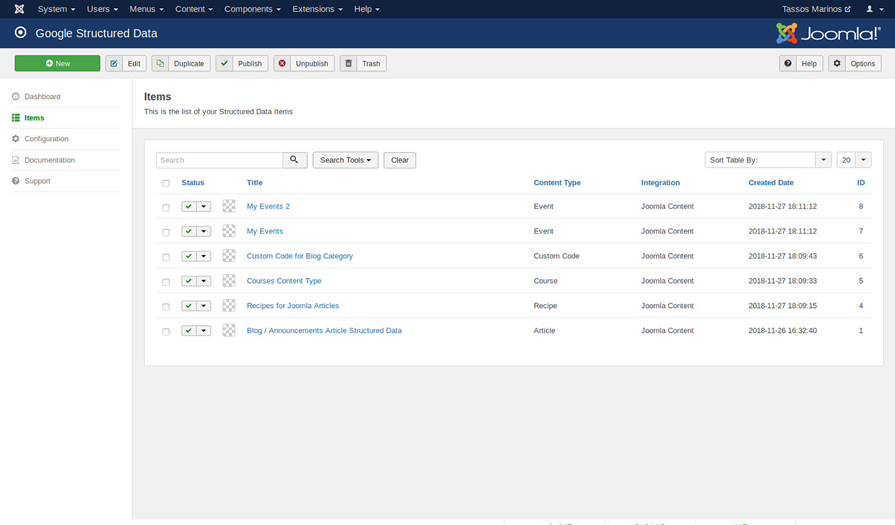Expand status dropdown for Custom Code row

[x=204, y=256]
